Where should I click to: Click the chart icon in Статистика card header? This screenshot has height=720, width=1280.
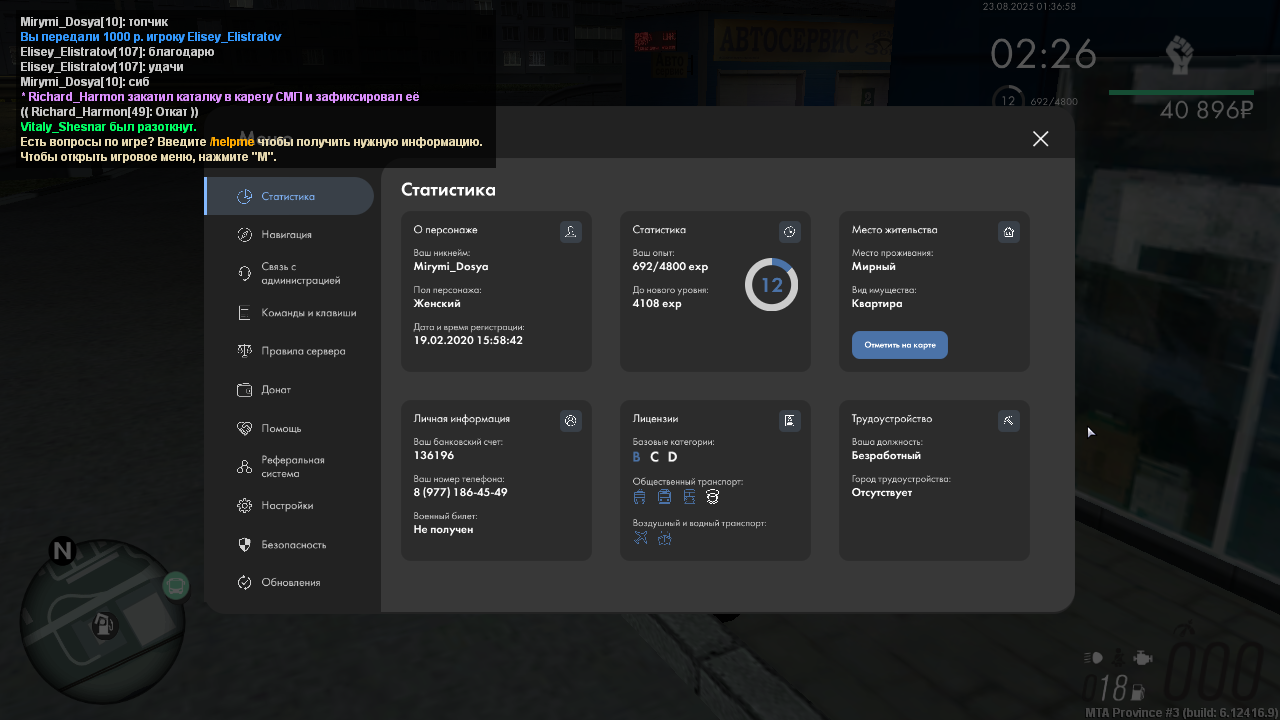(x=789, y=232)
